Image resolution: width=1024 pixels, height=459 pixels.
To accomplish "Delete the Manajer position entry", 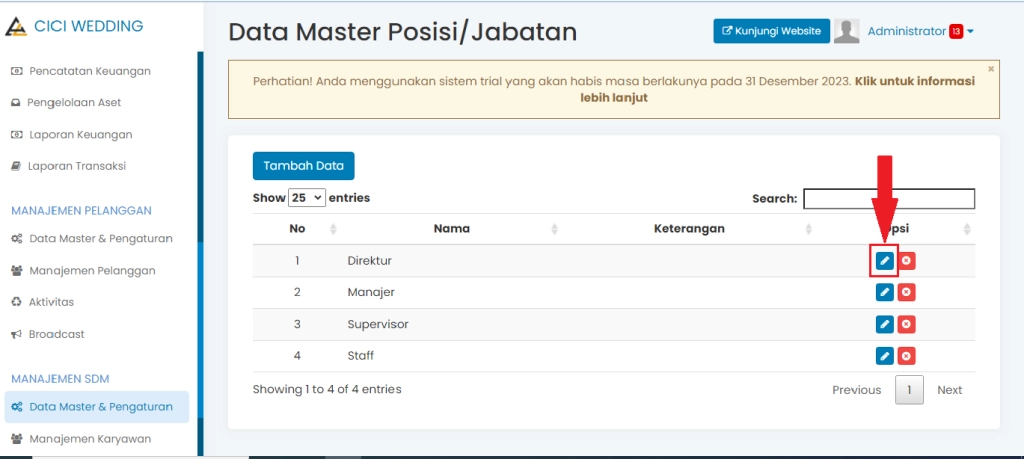I will pyautogui.click(x=906, y=292).
